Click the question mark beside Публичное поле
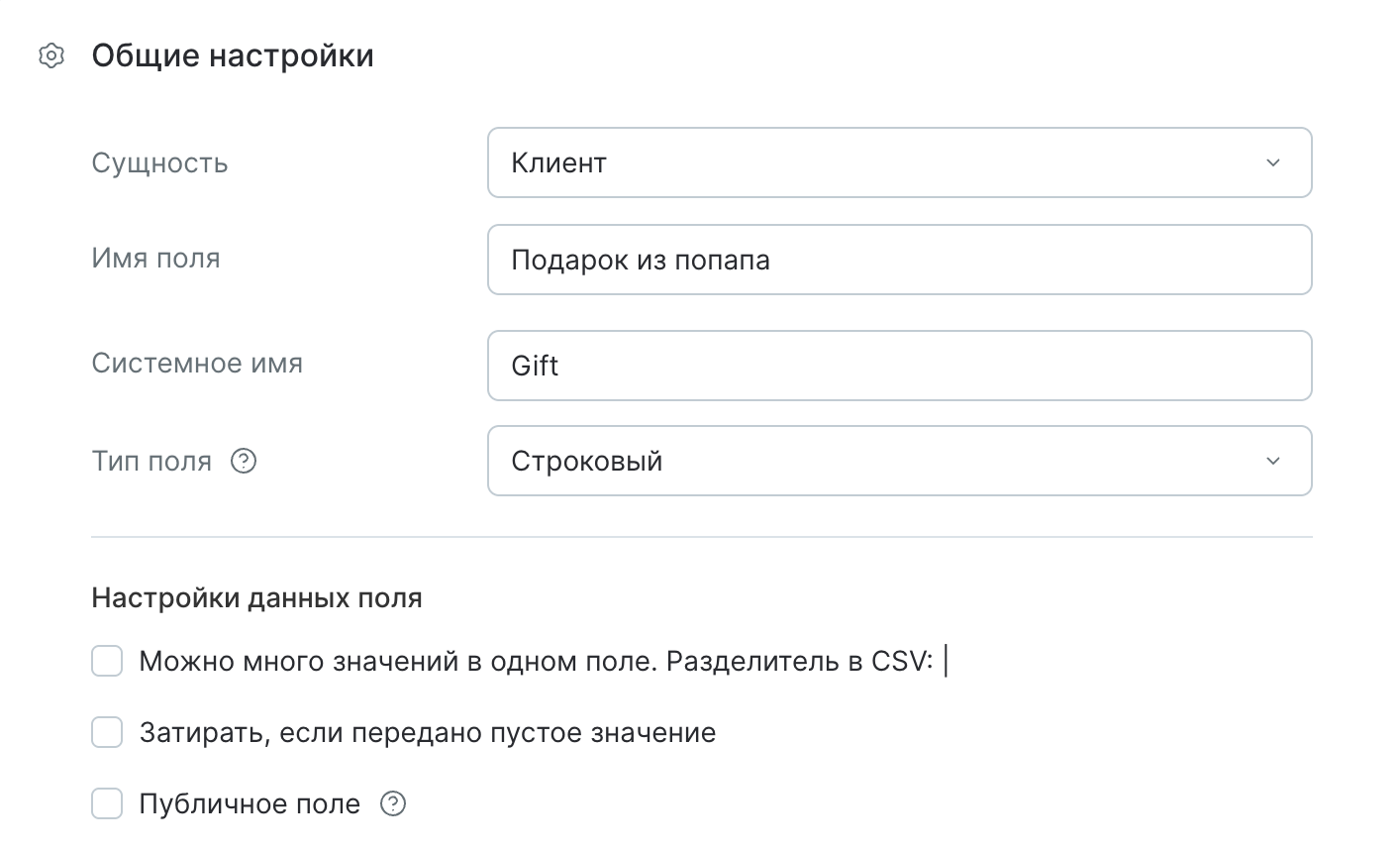The width and height of the screenshot is (1400, 850). pos(393,804)
